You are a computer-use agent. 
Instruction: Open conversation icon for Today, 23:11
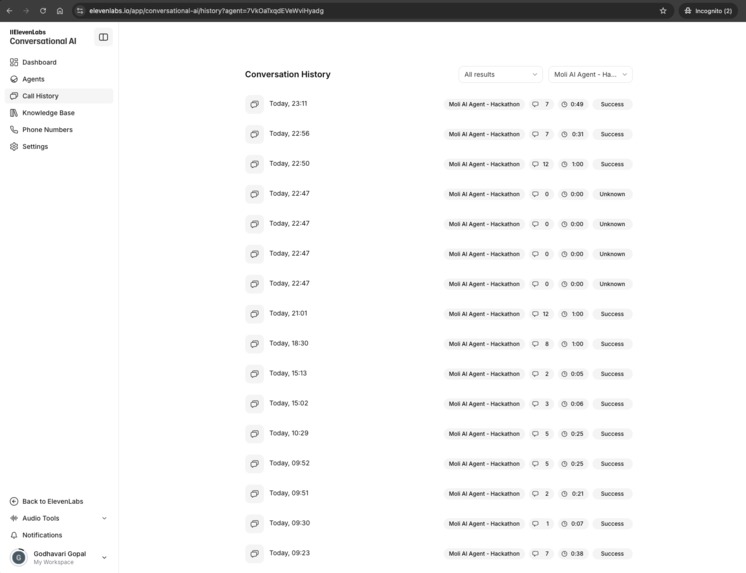(x=255, y=104)
